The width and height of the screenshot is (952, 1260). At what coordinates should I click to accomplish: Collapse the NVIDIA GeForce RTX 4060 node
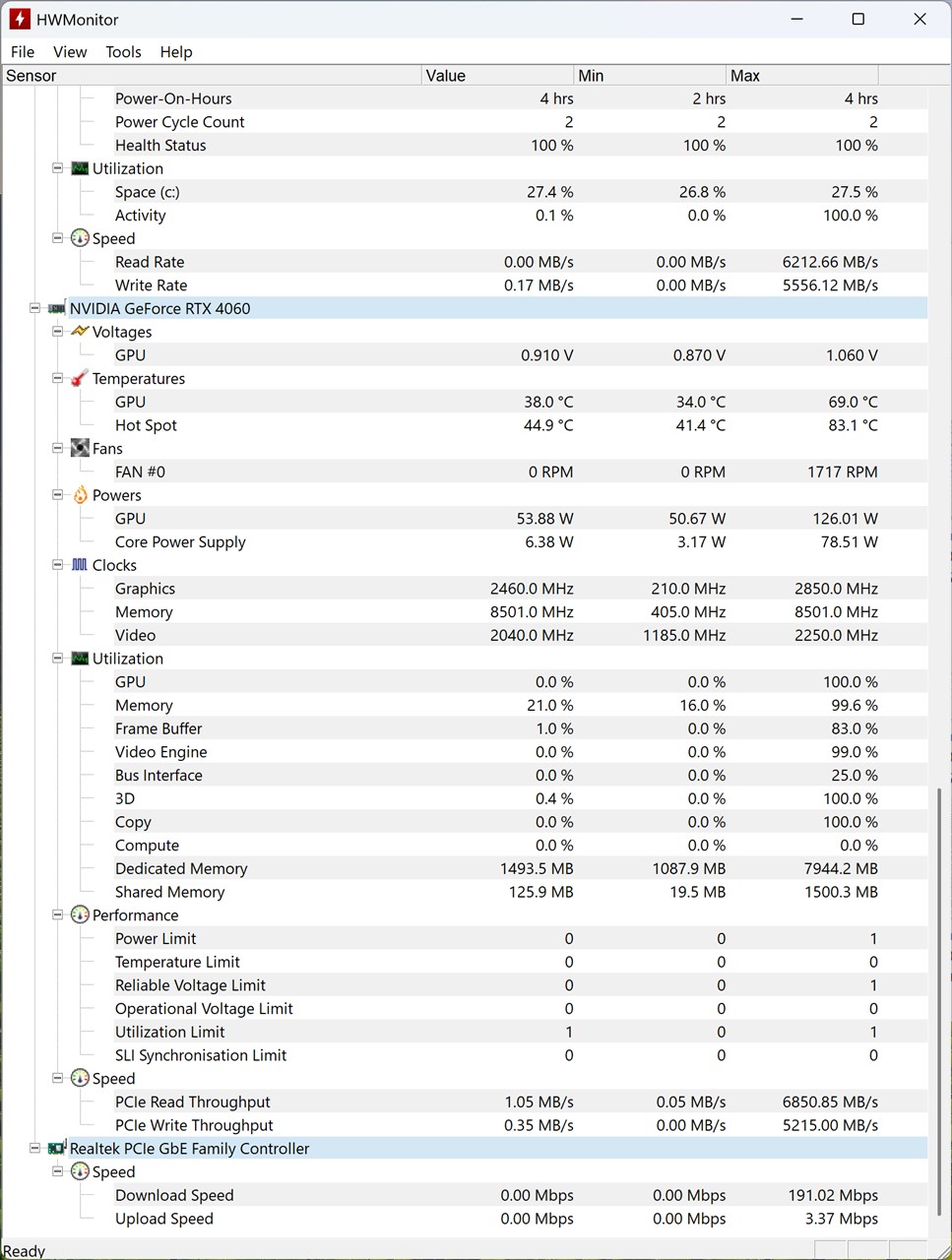(x=35, y=309)
